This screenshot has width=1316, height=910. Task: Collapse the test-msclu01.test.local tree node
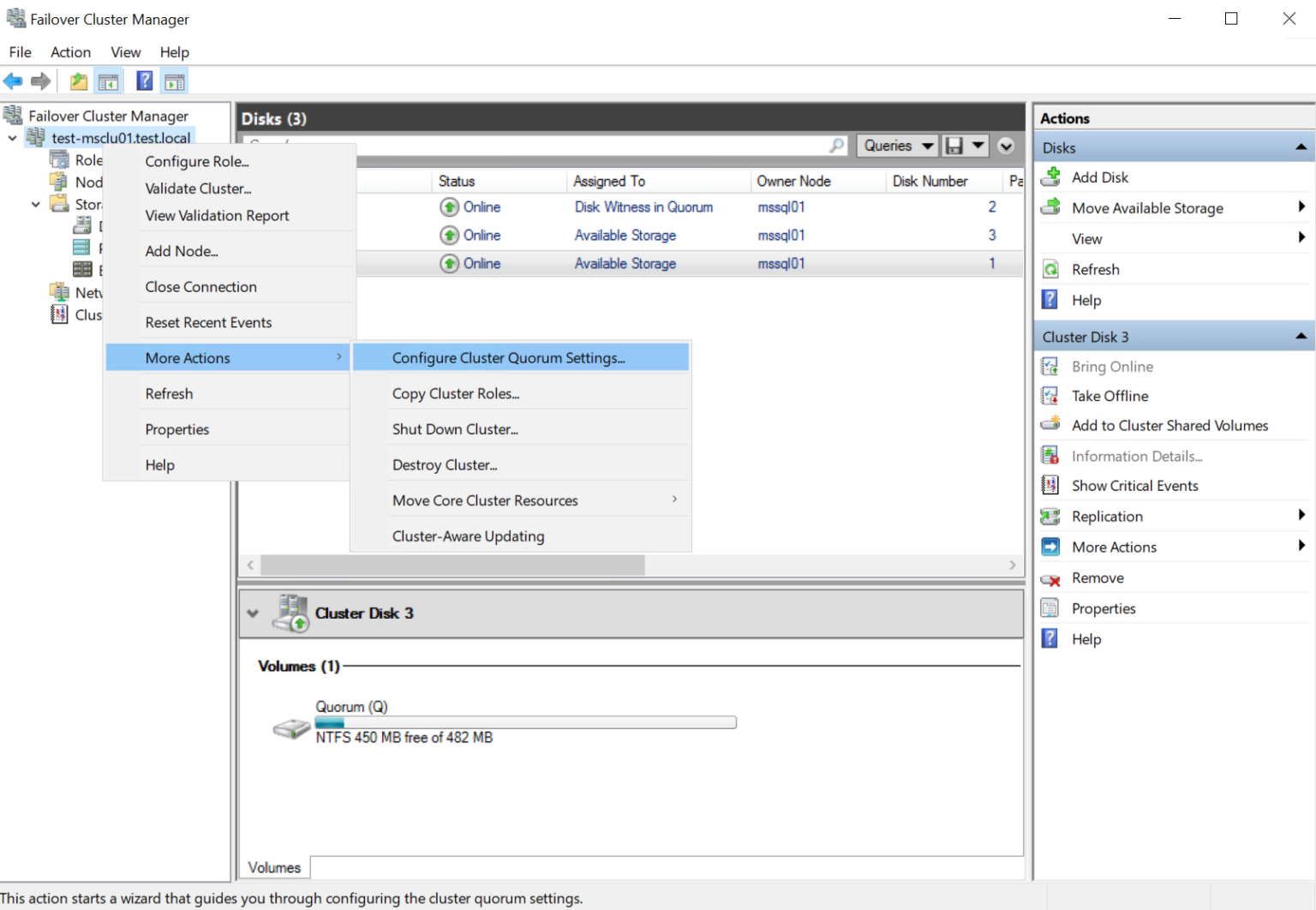12,137
